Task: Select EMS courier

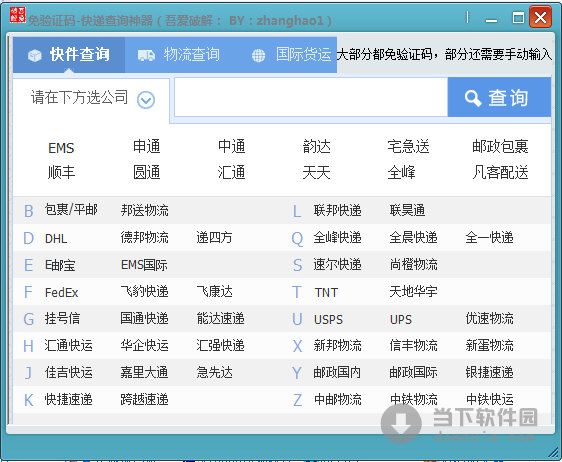Action: (x=61, y=148)
